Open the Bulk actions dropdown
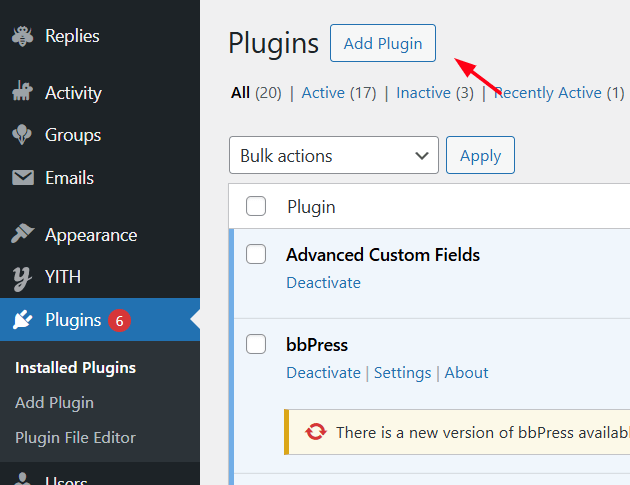This screenshot has height=485, width=630. pyautogui.click(x=334, y=155)
